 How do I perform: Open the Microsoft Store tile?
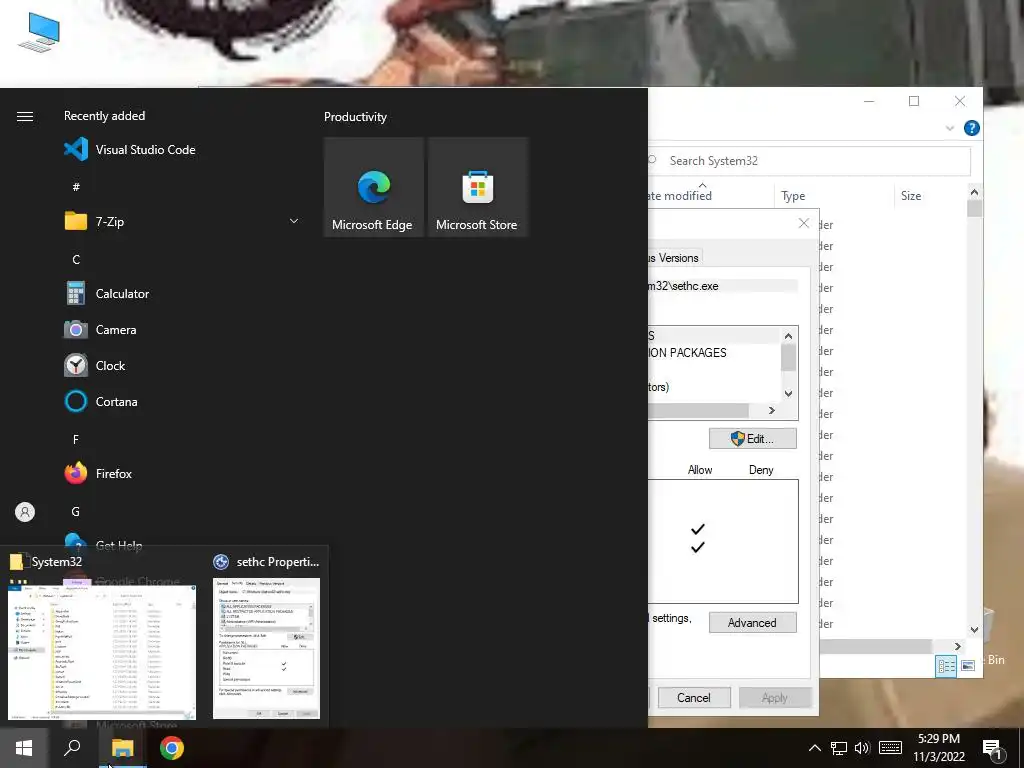point(477,187)
